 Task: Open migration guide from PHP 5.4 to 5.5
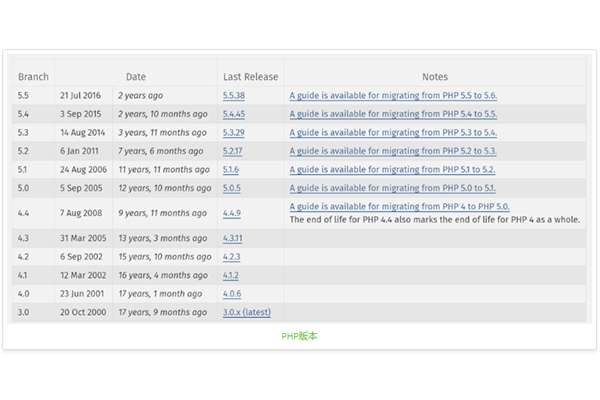(x=393, y=114)
